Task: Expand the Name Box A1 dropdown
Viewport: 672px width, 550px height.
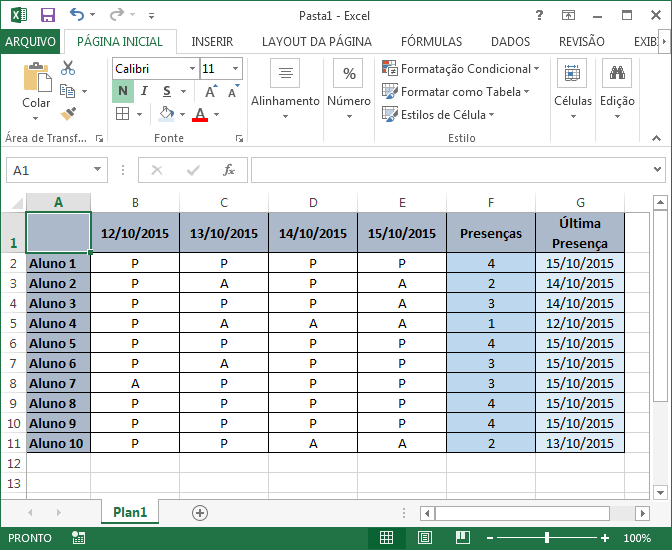Action: click(x=98, y=169)
